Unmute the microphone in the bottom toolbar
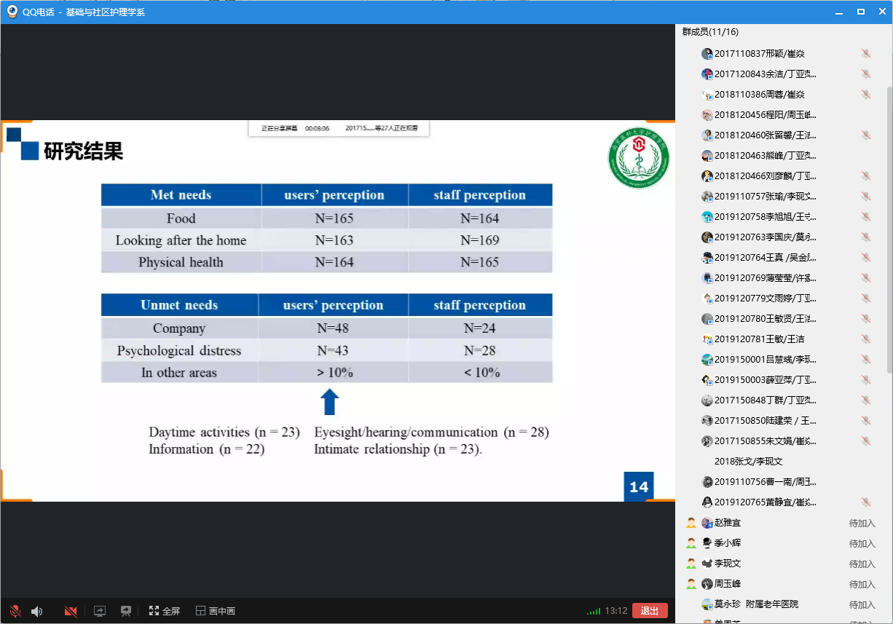The height and width of the screenshot is (624, 893). point(15,611)
